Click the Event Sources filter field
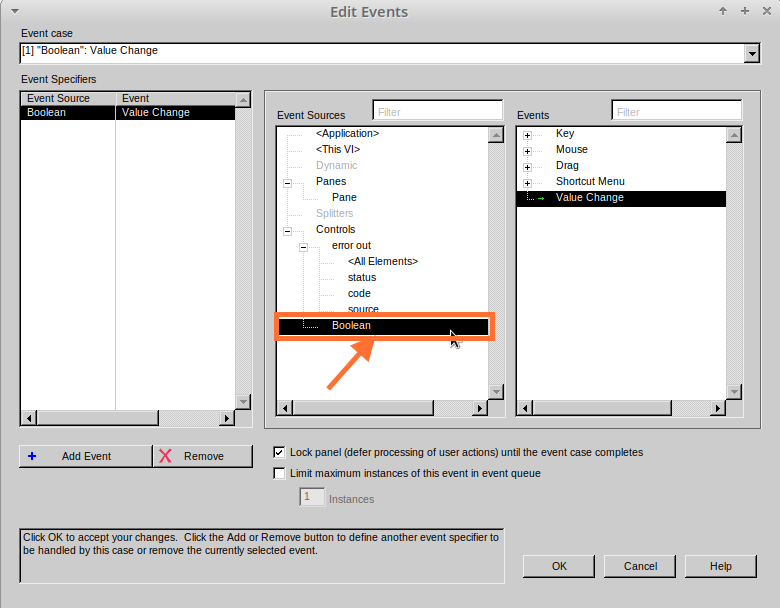Image resolution: width=780 pixels, height=608 pixels. (x=438, y=110)
